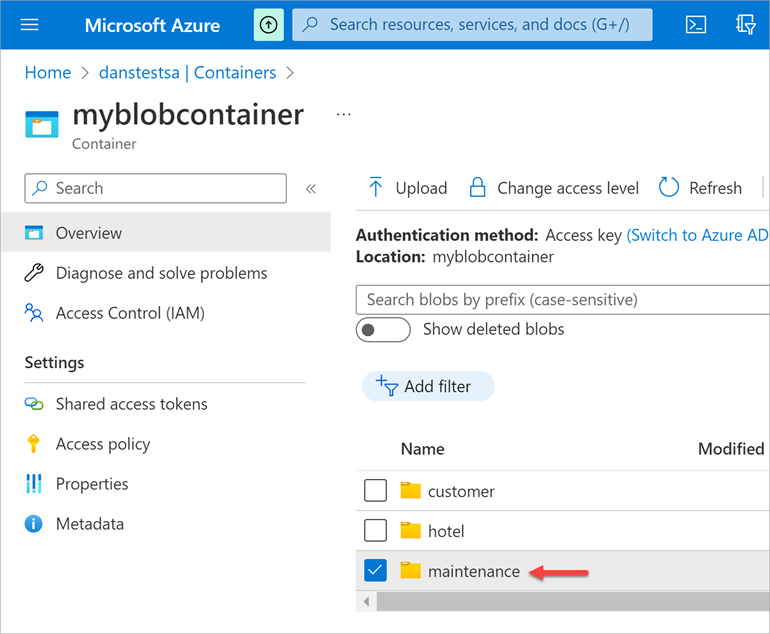Image resolution: width=770 pixels, height=634 pixels.
Task: Click the horizontal scrollbar track below the list
Action: point(573,601)
